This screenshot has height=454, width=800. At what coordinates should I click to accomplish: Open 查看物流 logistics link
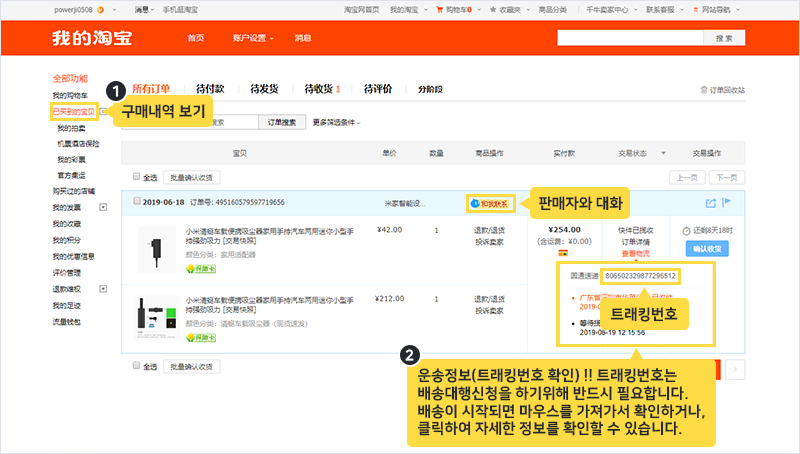[x=636, y=254]
